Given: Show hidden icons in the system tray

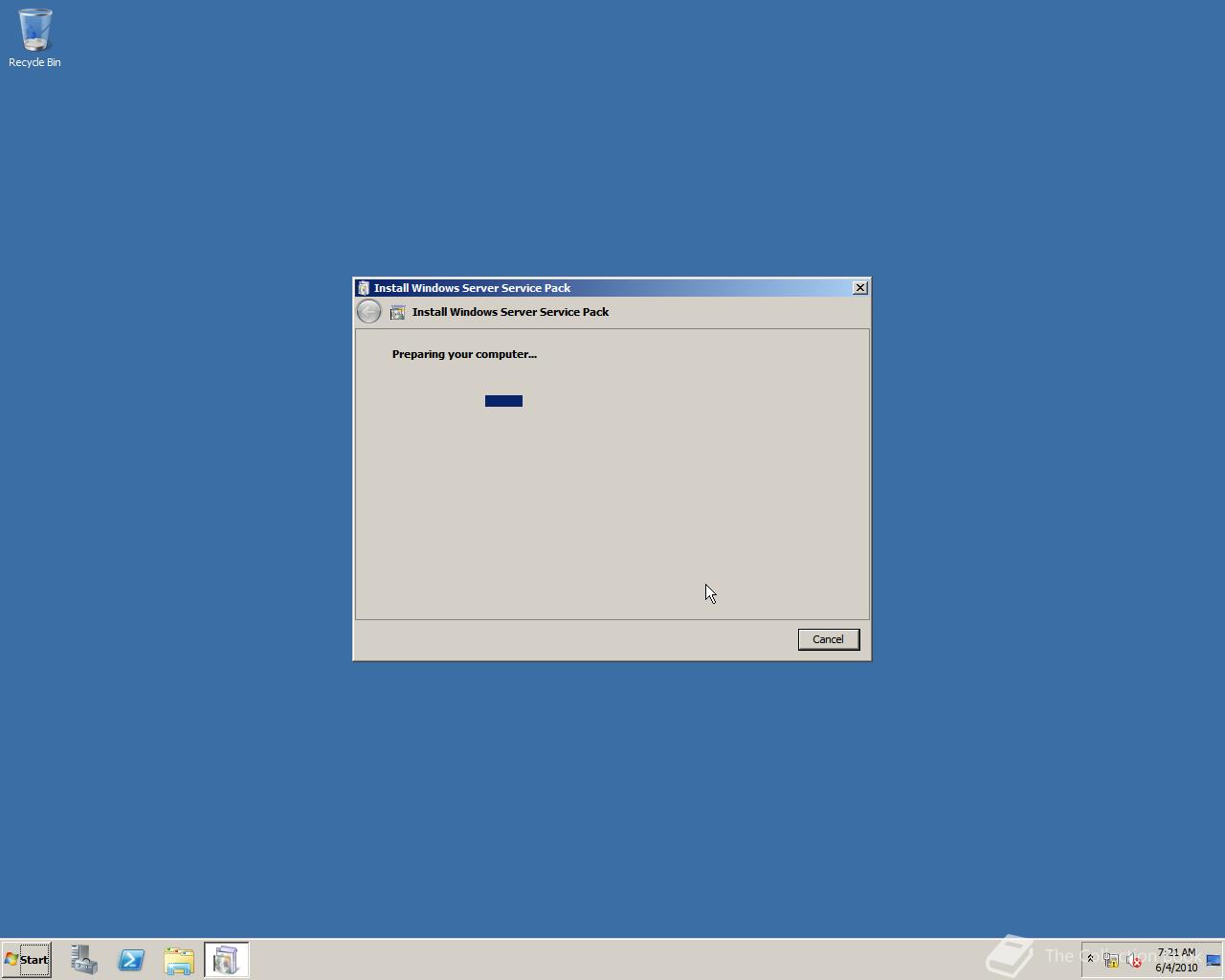Looking at the screenshot, I should 1089,959.
